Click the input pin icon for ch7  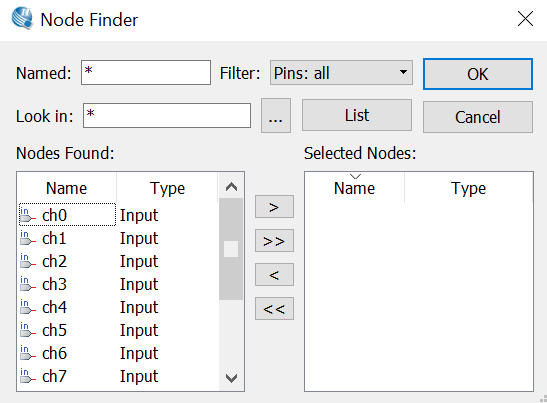click(x=28, y=376)
